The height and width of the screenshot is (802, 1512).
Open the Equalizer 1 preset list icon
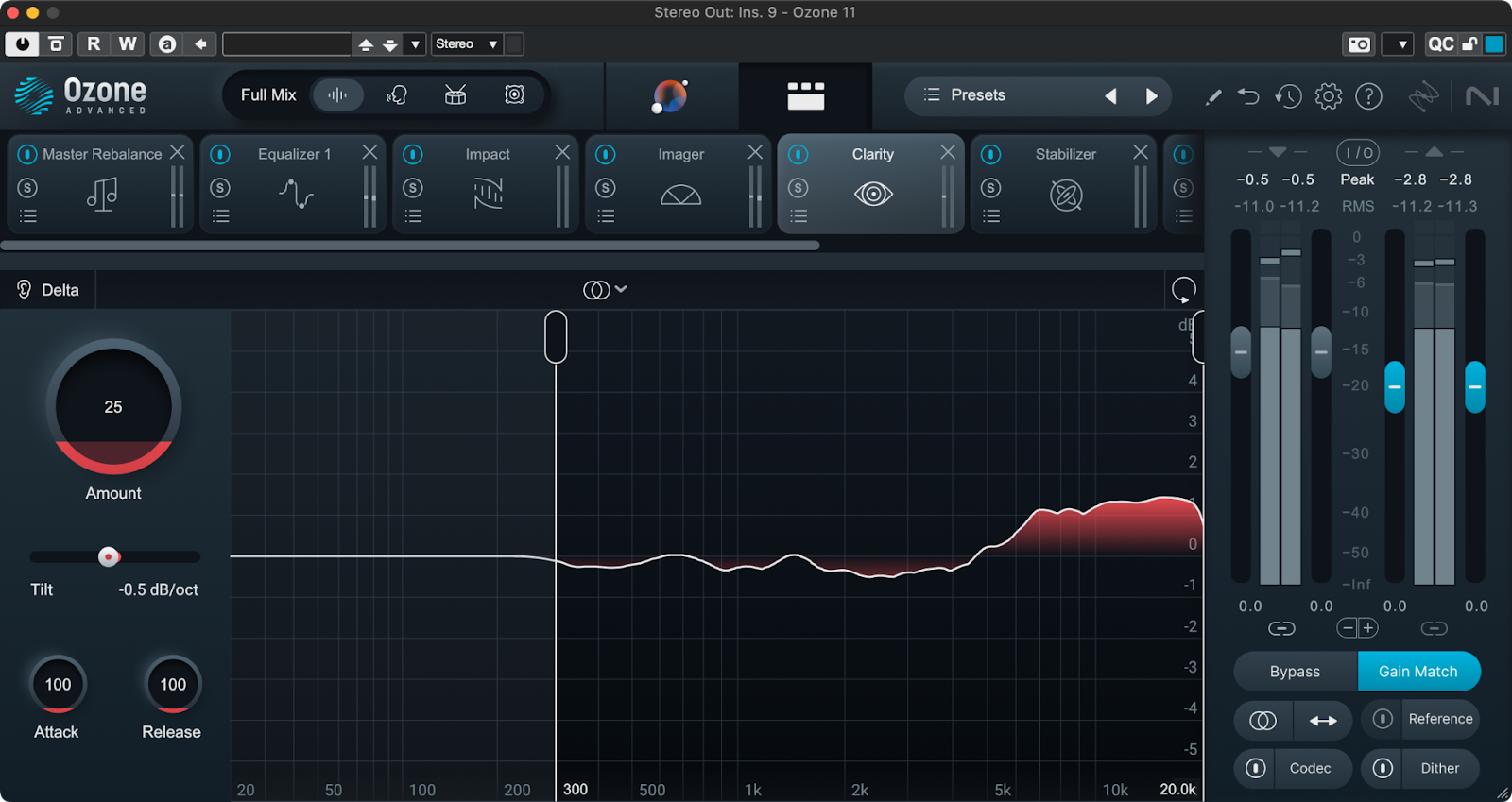tap(220, 216)
